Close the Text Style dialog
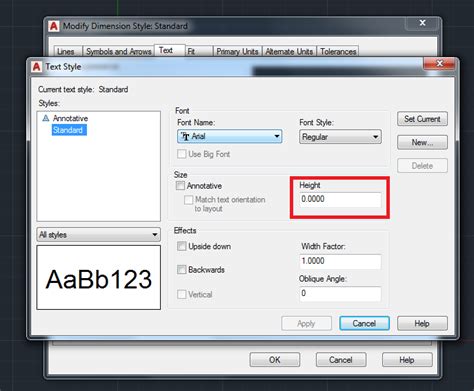Viewport: 474px width, 391px height. tap(440, 63)
